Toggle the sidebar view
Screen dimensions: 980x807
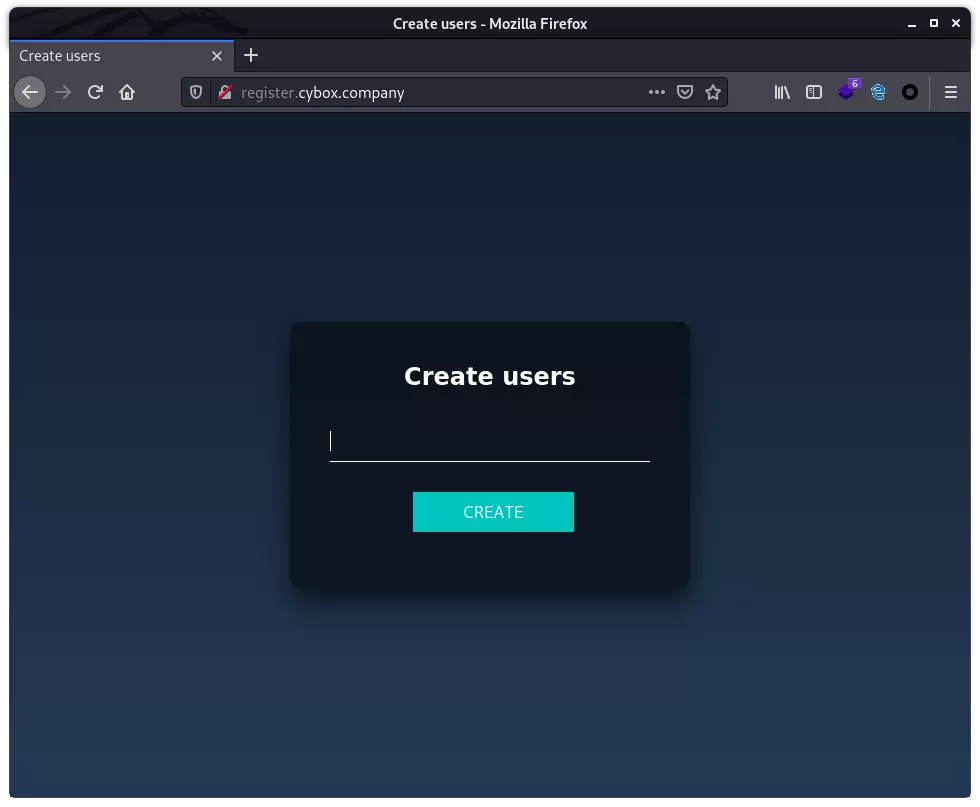[814, 92]
